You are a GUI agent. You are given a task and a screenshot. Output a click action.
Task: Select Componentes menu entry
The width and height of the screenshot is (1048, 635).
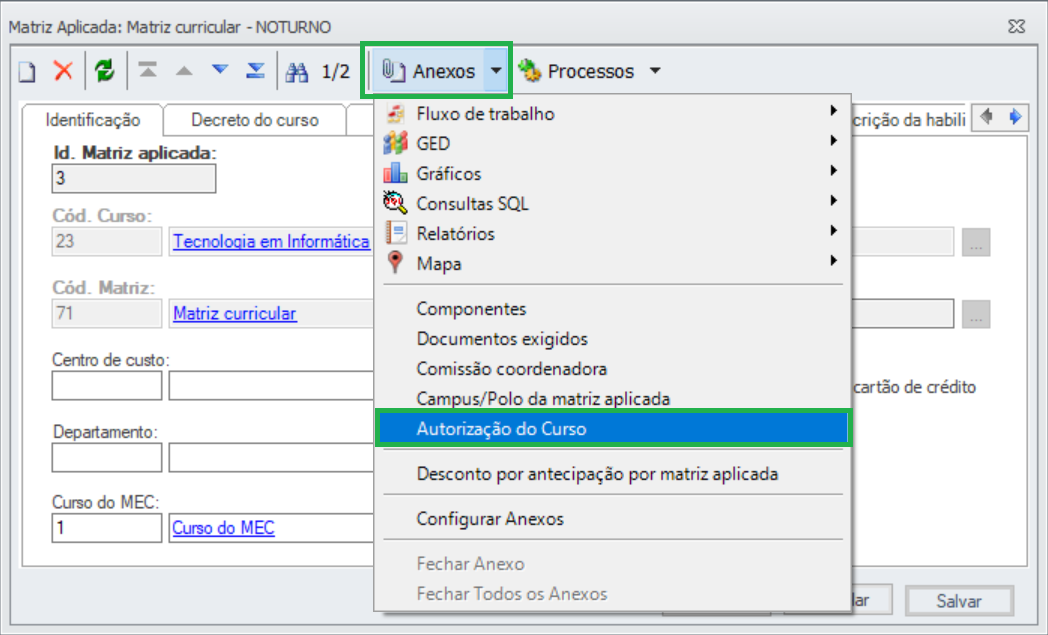click(611, 309)
